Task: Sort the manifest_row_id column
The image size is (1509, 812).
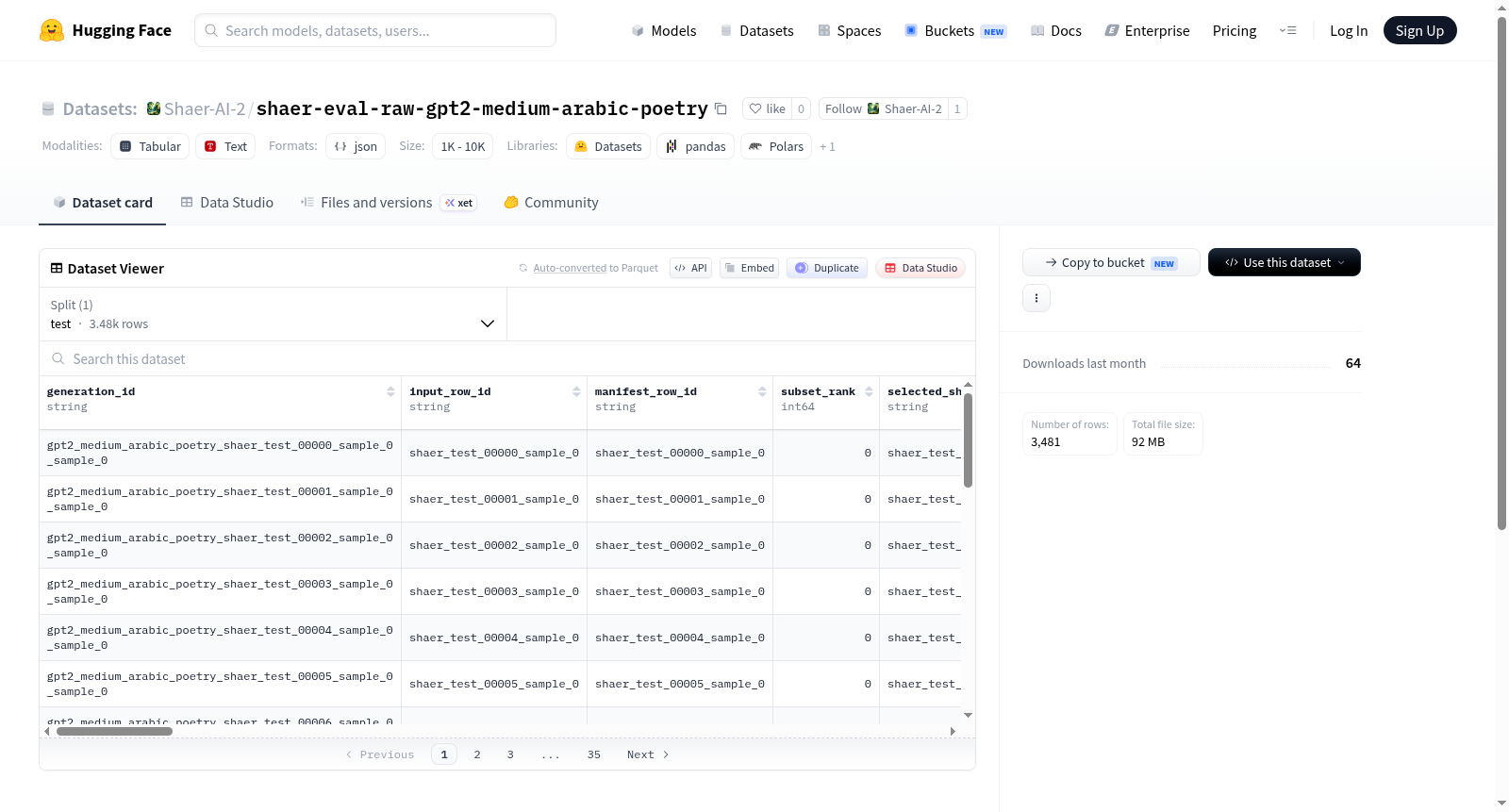Action: point(762,391)
